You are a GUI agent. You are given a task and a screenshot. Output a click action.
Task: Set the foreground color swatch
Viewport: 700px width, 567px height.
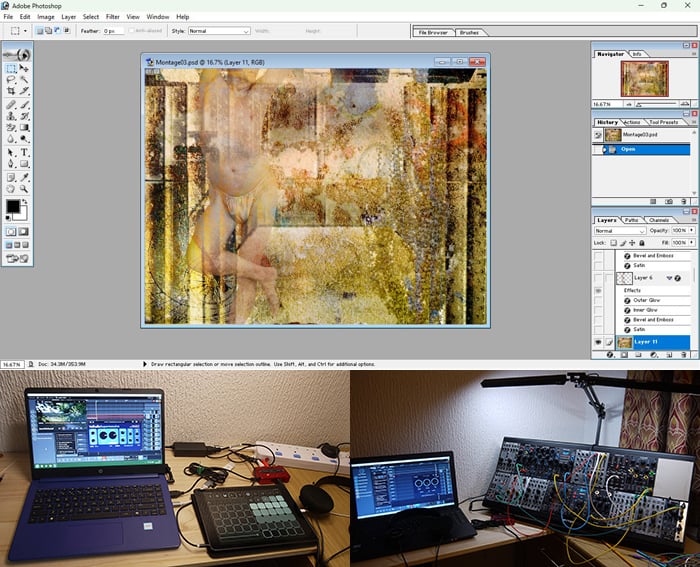click(x=12, y=206)
